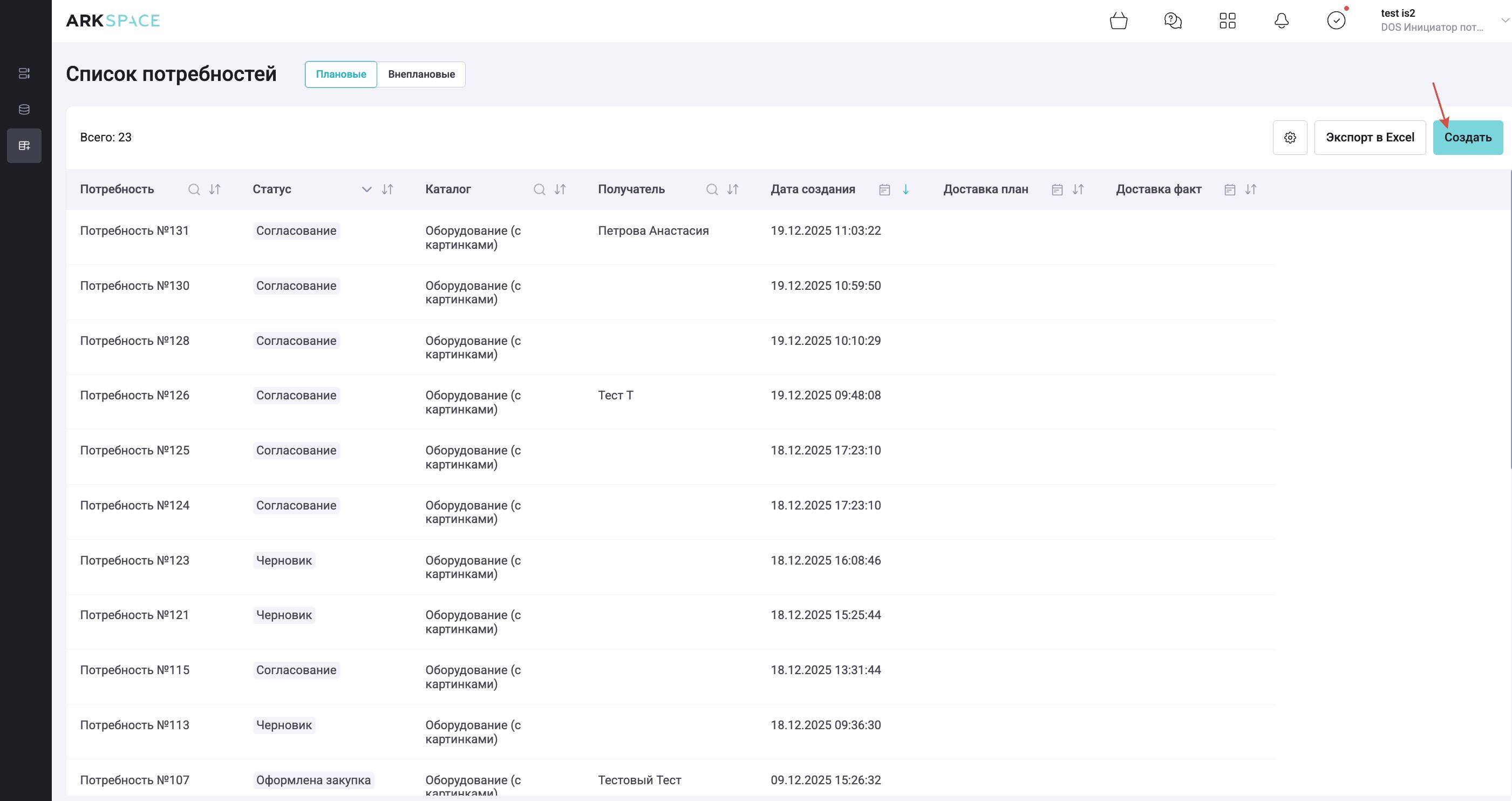Open the apps grid icon
This screenshot has height=801, width=1512.
click(1227, 21)
